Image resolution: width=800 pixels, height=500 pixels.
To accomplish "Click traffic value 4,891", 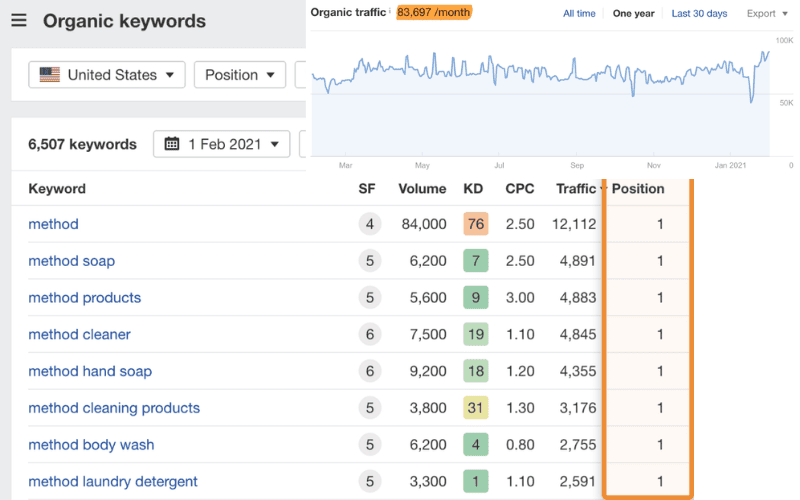I will pyautogui.click(x=578, y=261).
